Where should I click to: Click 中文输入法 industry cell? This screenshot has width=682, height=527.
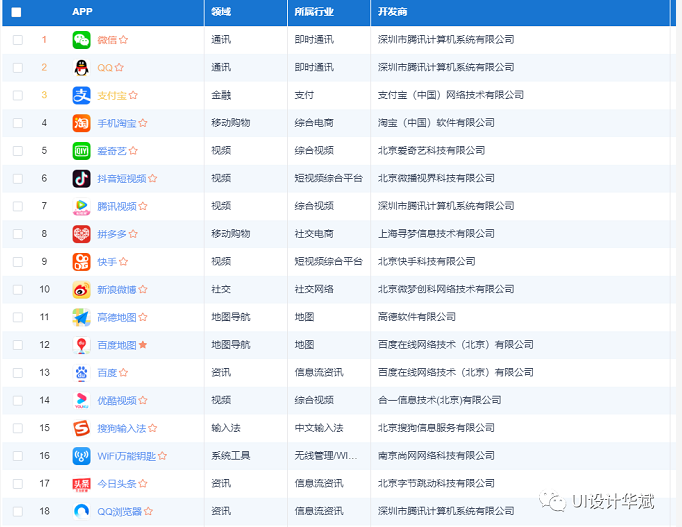pyautogui.click(x=319, y=428)
